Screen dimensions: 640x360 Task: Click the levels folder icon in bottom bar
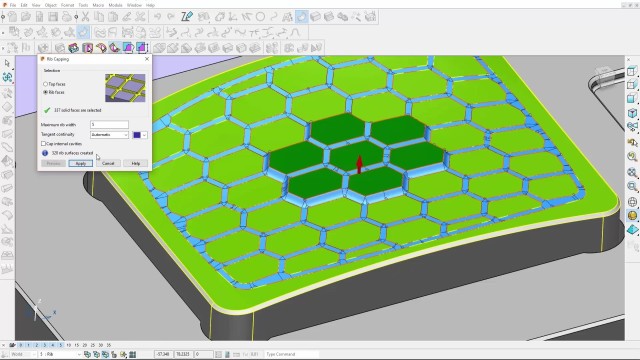click(12, 345)
